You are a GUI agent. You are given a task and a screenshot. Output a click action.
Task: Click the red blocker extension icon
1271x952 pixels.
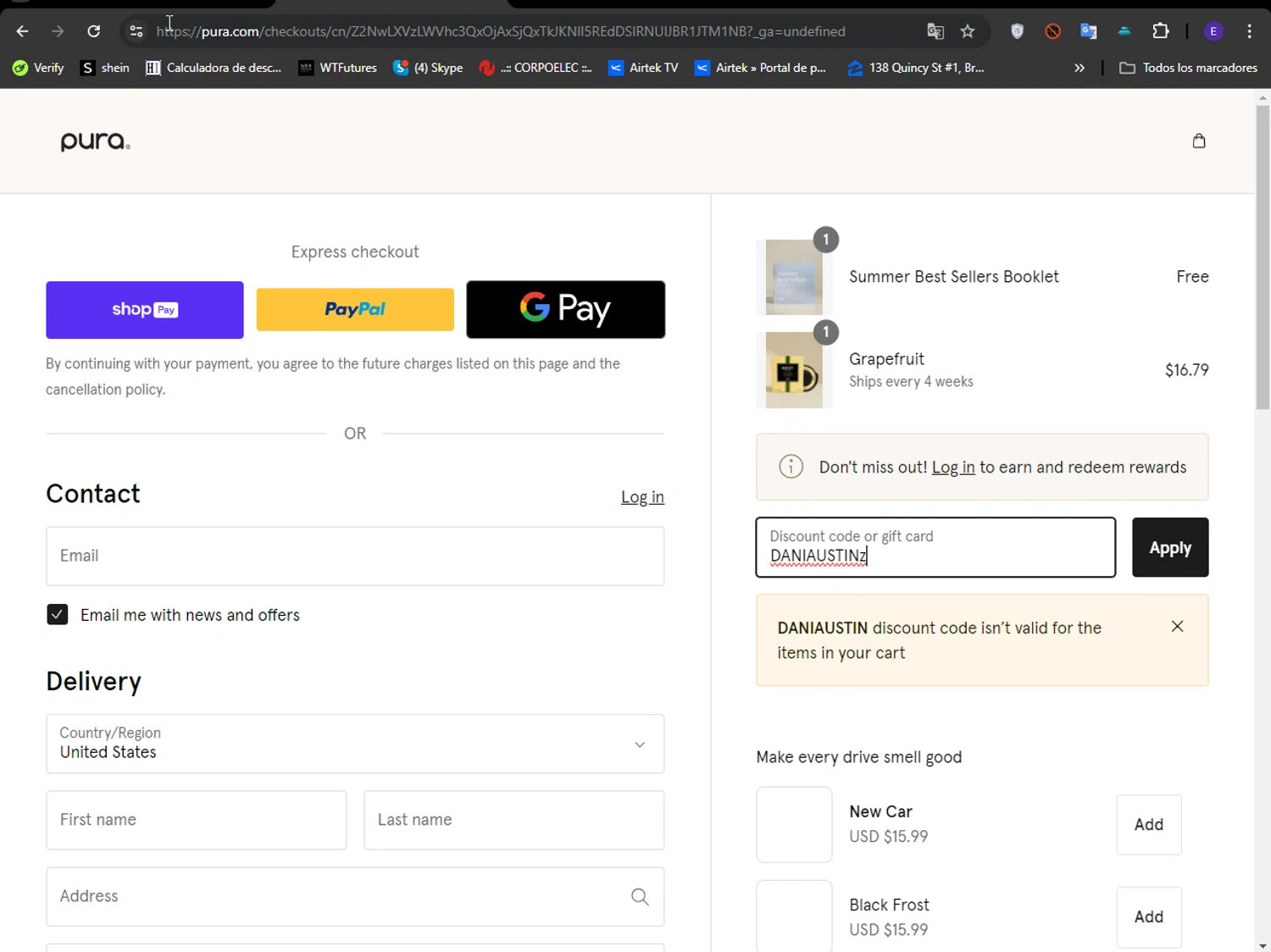pyautogui.click(x=1053, y=31)
